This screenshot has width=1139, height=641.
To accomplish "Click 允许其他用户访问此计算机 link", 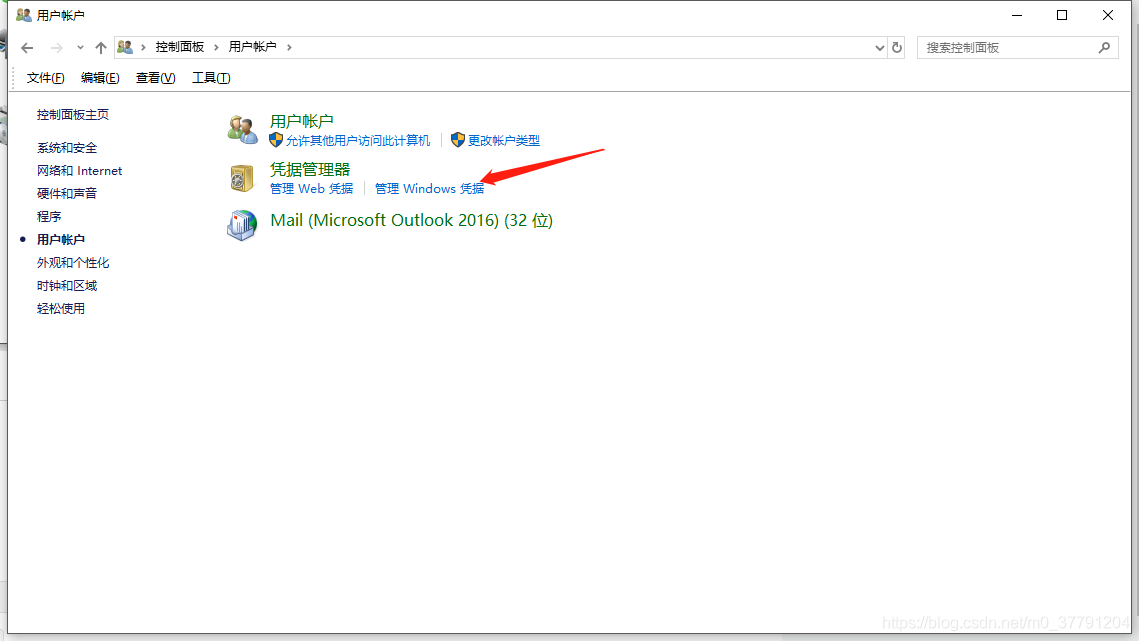I will point(357,141).
